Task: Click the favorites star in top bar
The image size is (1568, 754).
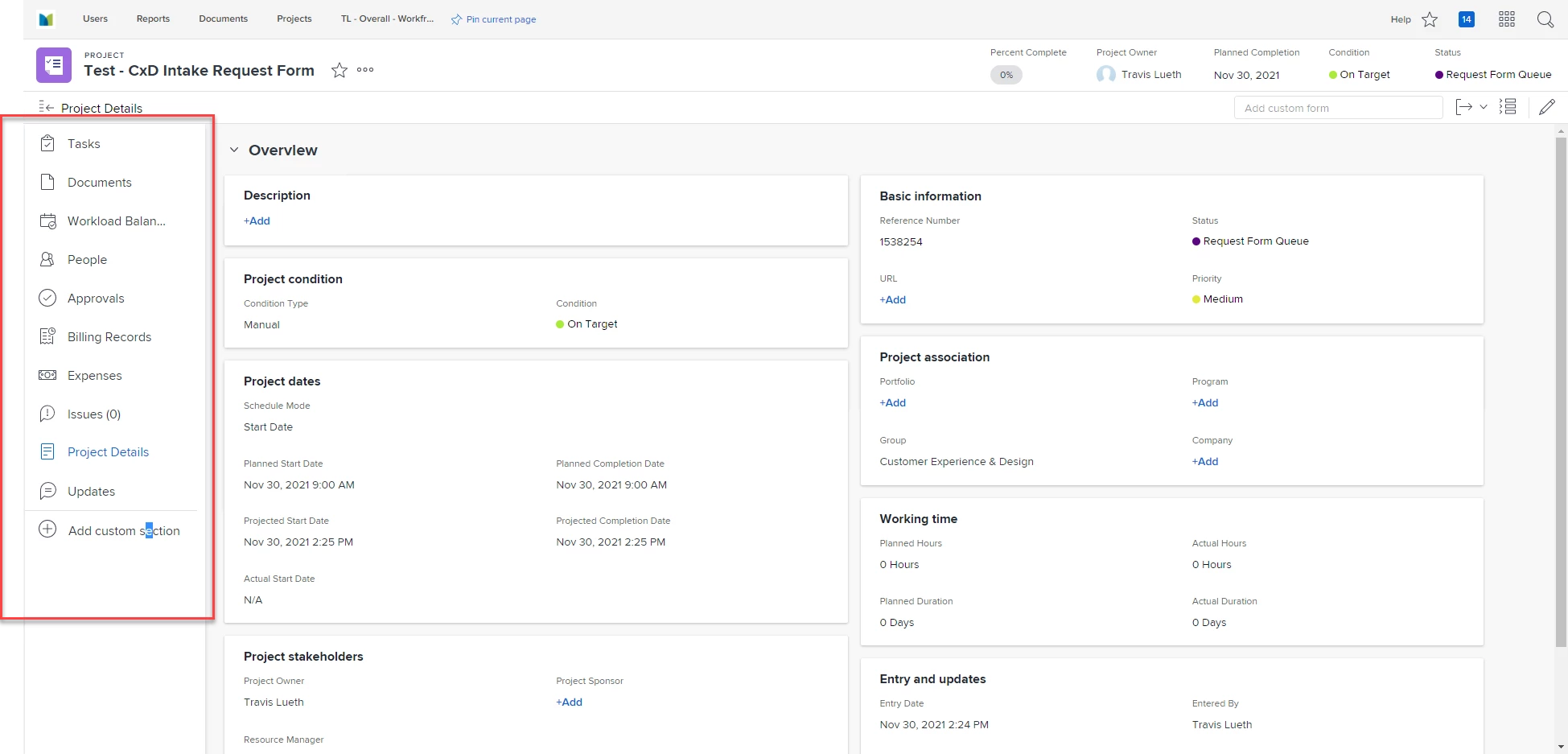Action: pyautogui.click(x=1430, y=19)
